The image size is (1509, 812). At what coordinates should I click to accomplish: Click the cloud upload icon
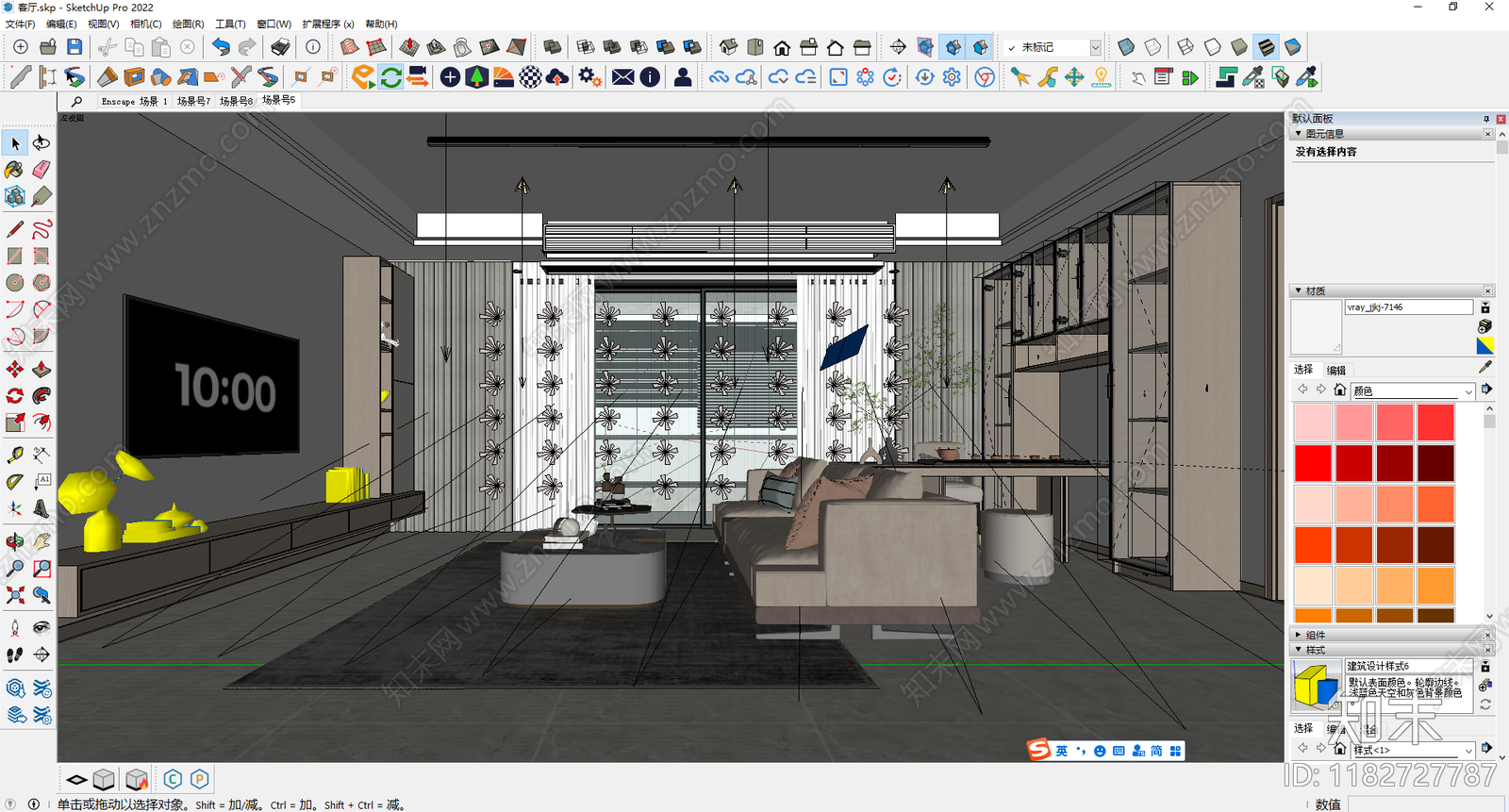click(x=557, y=77)
